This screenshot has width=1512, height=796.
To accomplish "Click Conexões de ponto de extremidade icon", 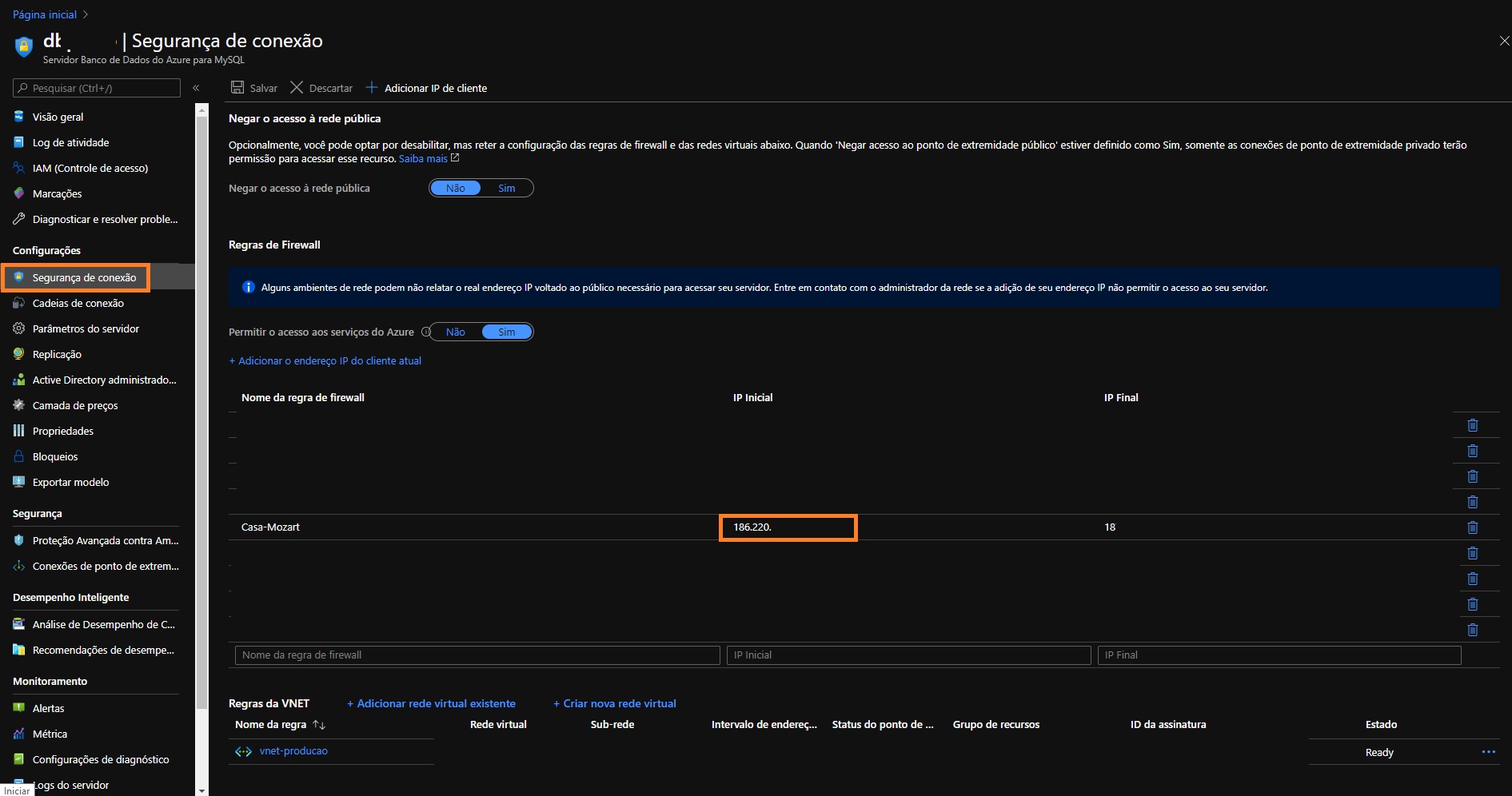I will [x=19, y=566].
